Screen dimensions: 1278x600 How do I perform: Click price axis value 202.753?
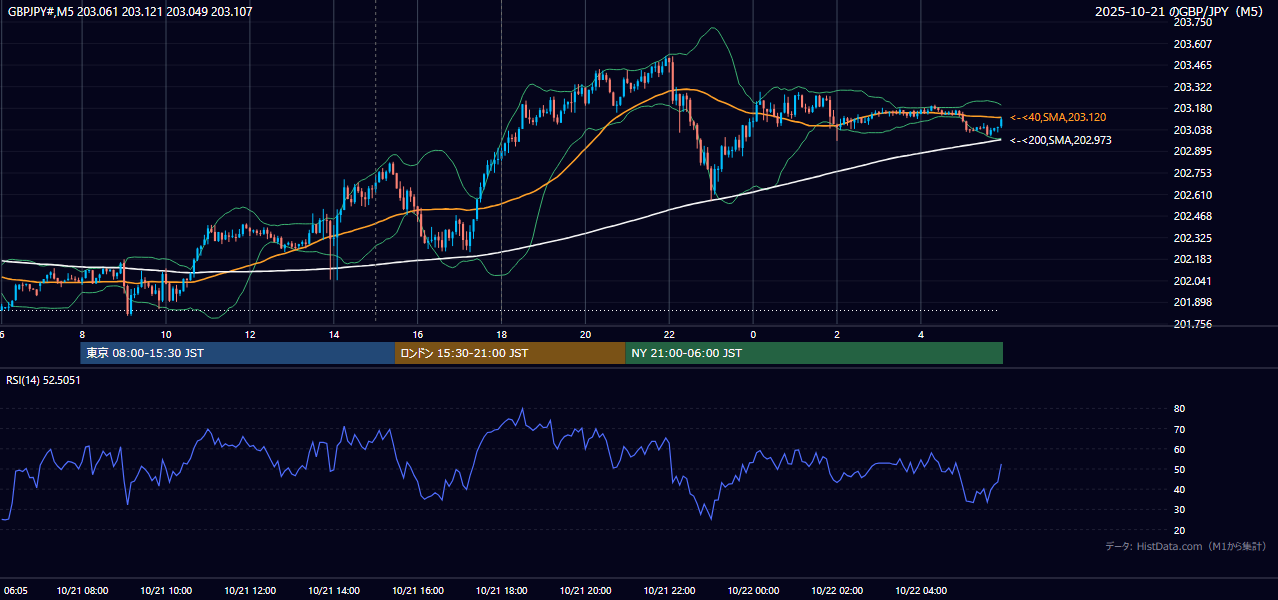point(1192,173)
